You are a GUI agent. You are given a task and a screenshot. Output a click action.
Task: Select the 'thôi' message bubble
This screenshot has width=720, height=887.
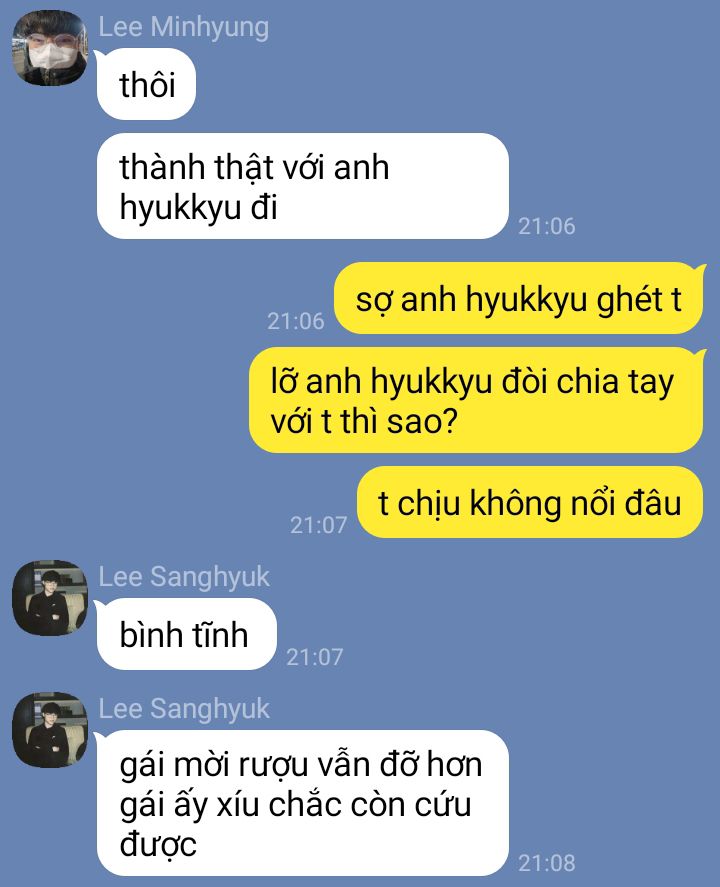[146, 84]
